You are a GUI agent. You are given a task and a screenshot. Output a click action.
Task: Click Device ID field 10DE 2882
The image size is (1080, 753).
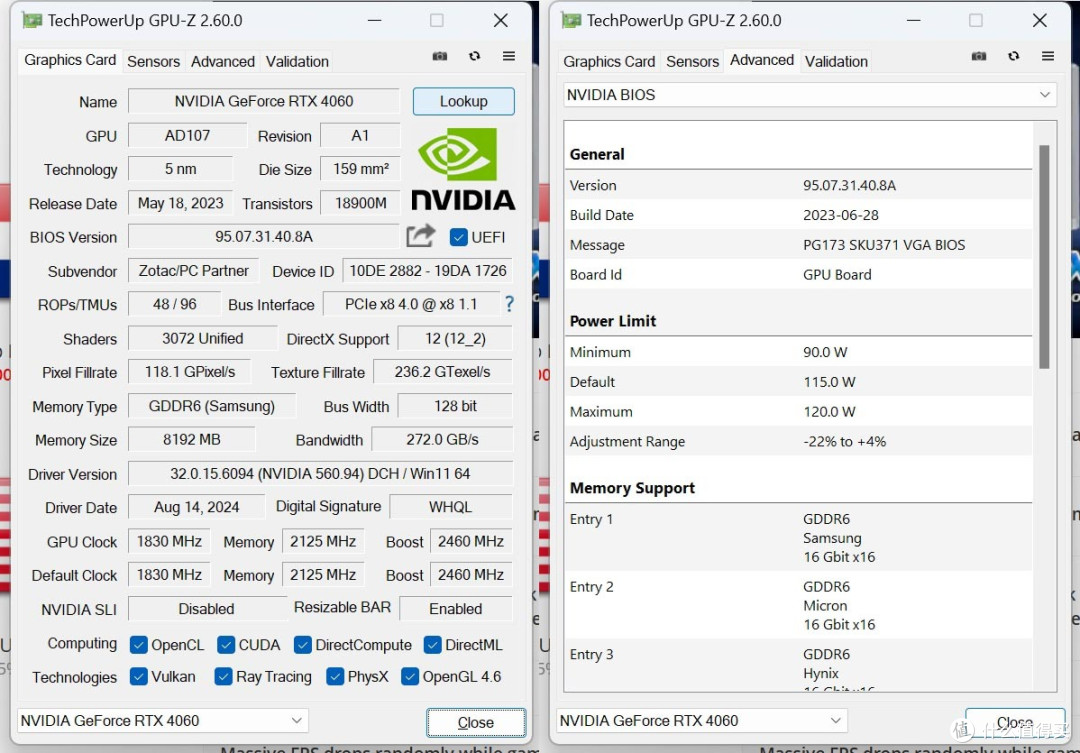(x=428, y=271)
